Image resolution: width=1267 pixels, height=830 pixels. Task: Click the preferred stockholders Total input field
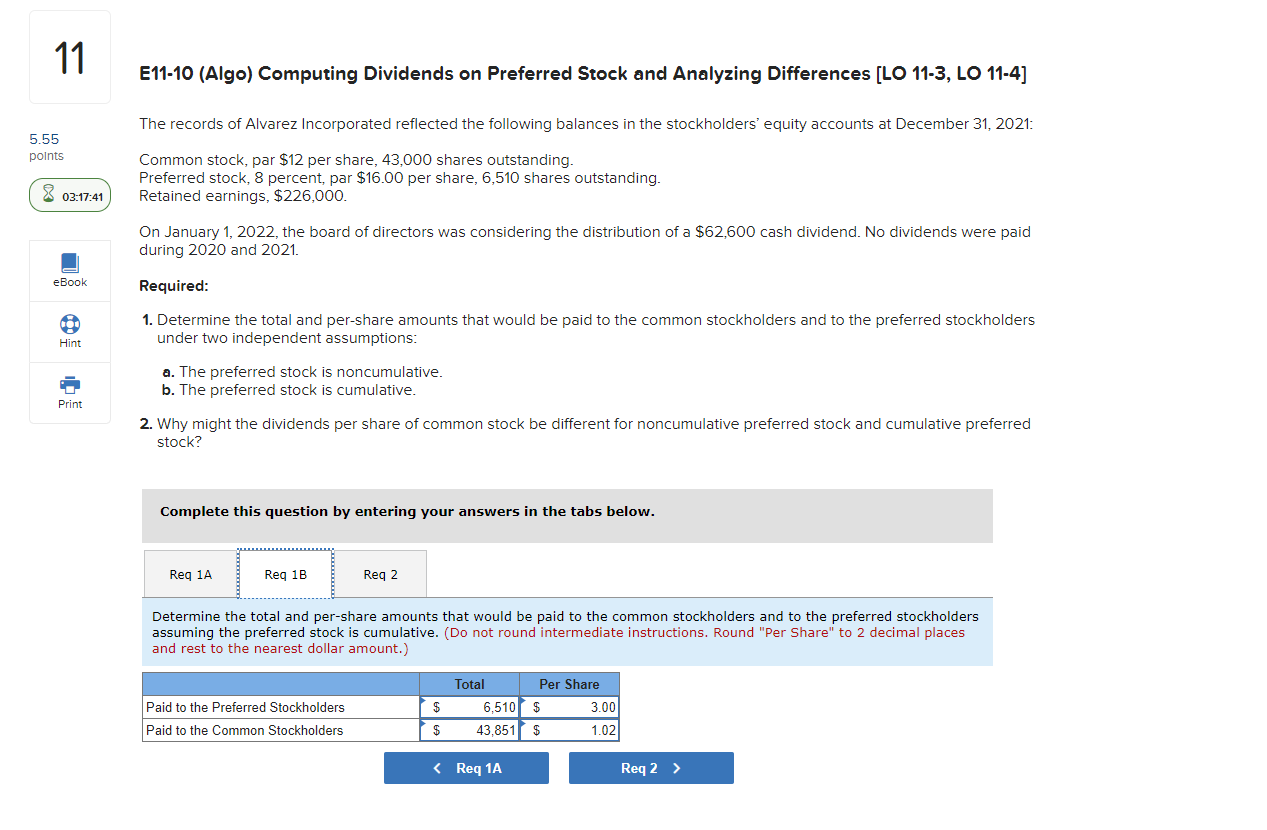click(x=469, y=707)
